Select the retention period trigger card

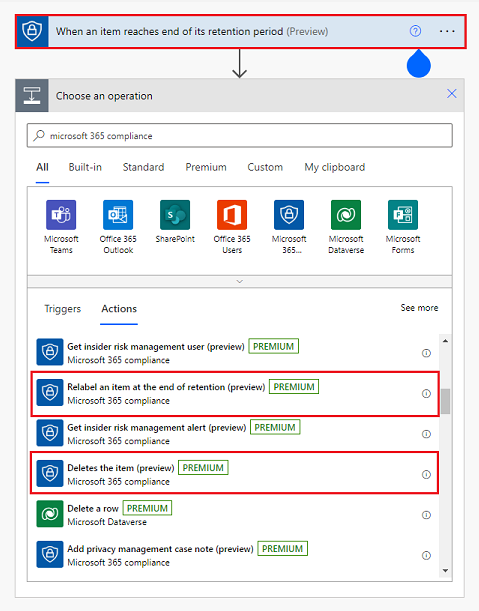point(240,32)
